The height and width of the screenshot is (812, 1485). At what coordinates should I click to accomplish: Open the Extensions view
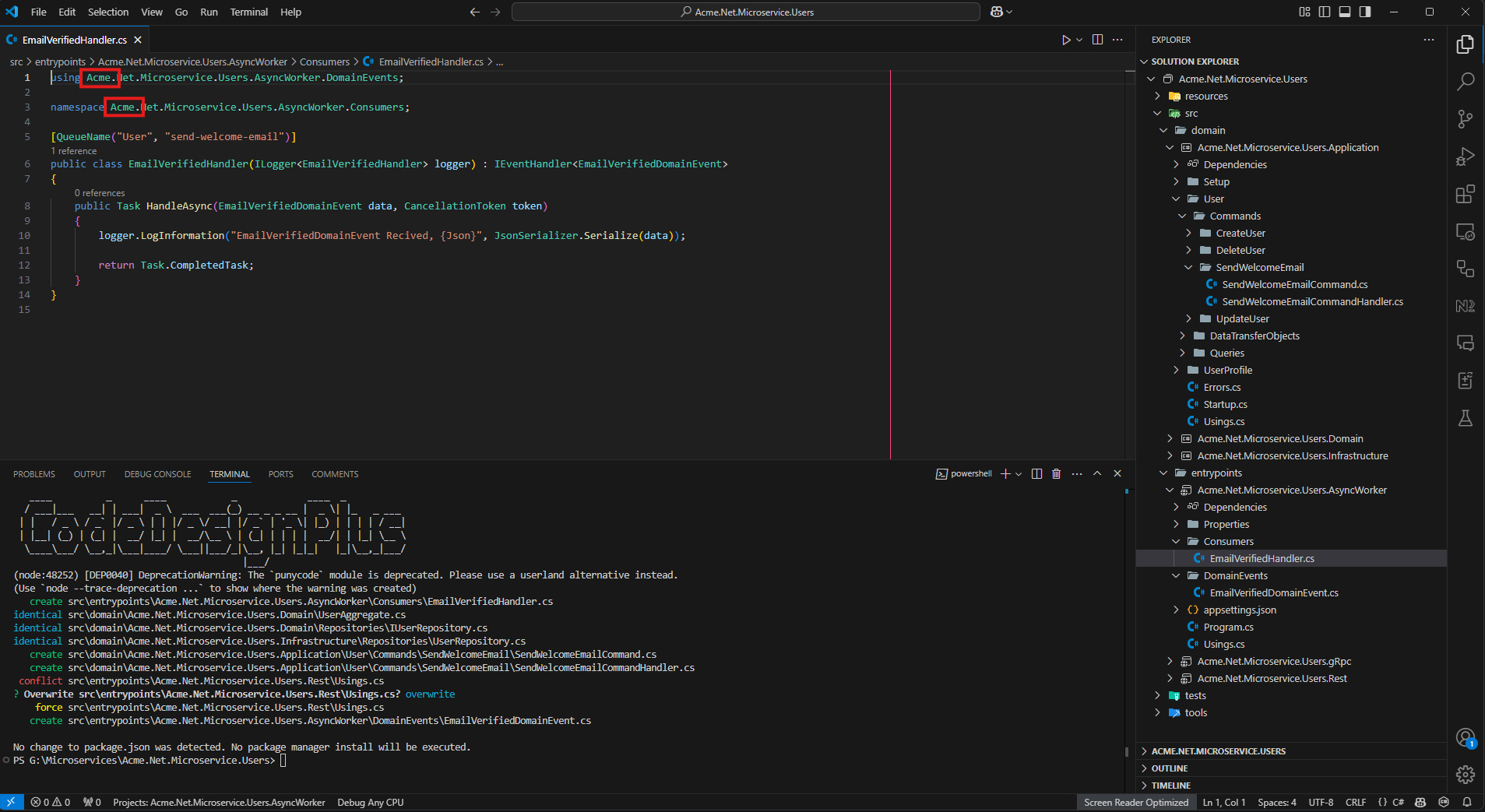[1465, 193]
